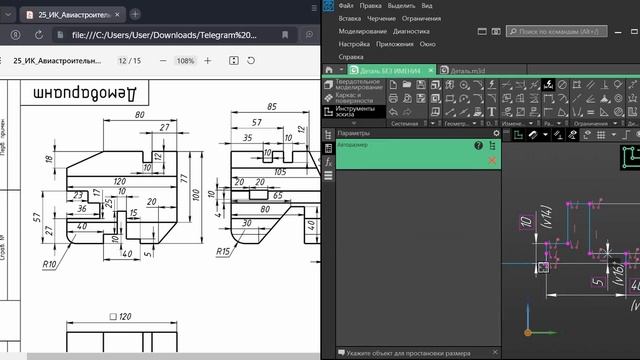Select the Text (T) tool
640x360 pixels.
[491, 111]
